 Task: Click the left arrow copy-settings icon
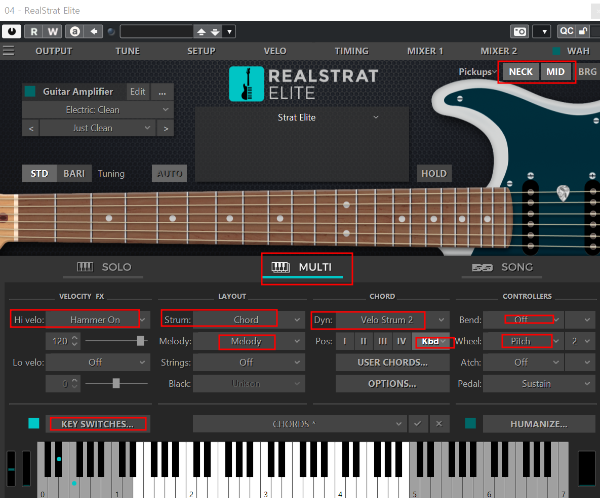coord(94,31)
